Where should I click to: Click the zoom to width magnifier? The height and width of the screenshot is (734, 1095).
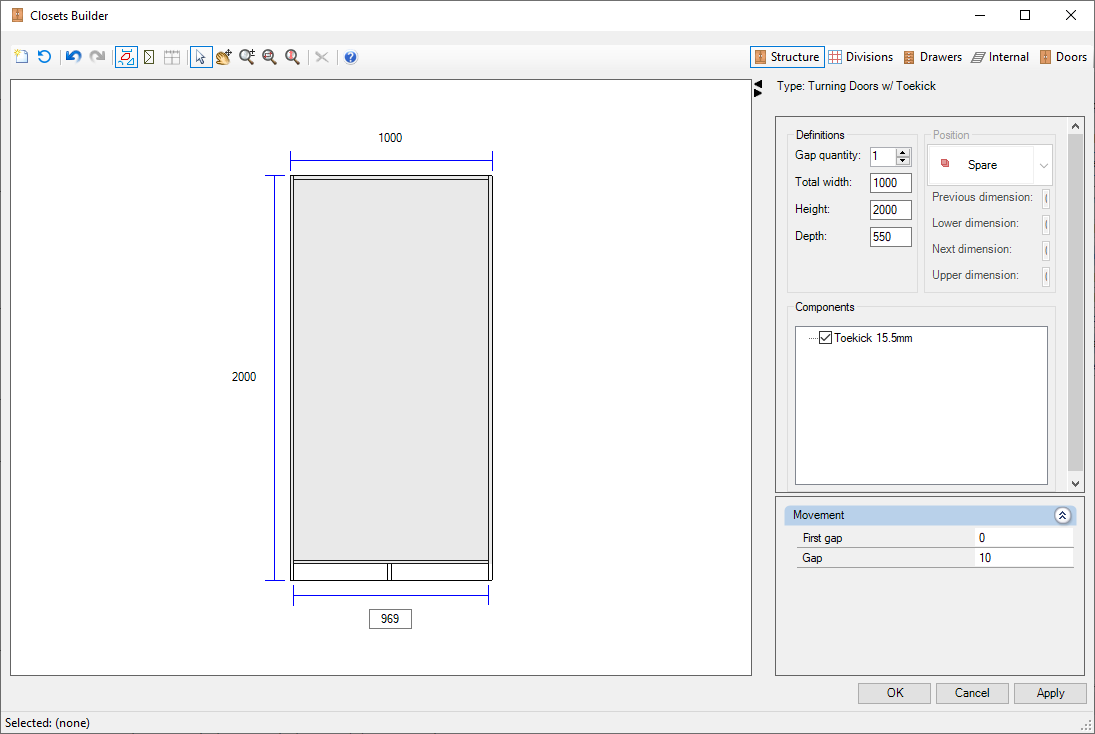coord(270,57)
